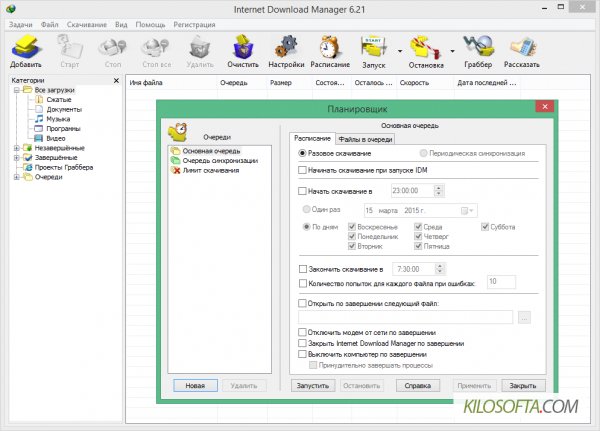Open Настройки gear icon
The width and height of the screenshot is (600, 431).
(286, 47)
